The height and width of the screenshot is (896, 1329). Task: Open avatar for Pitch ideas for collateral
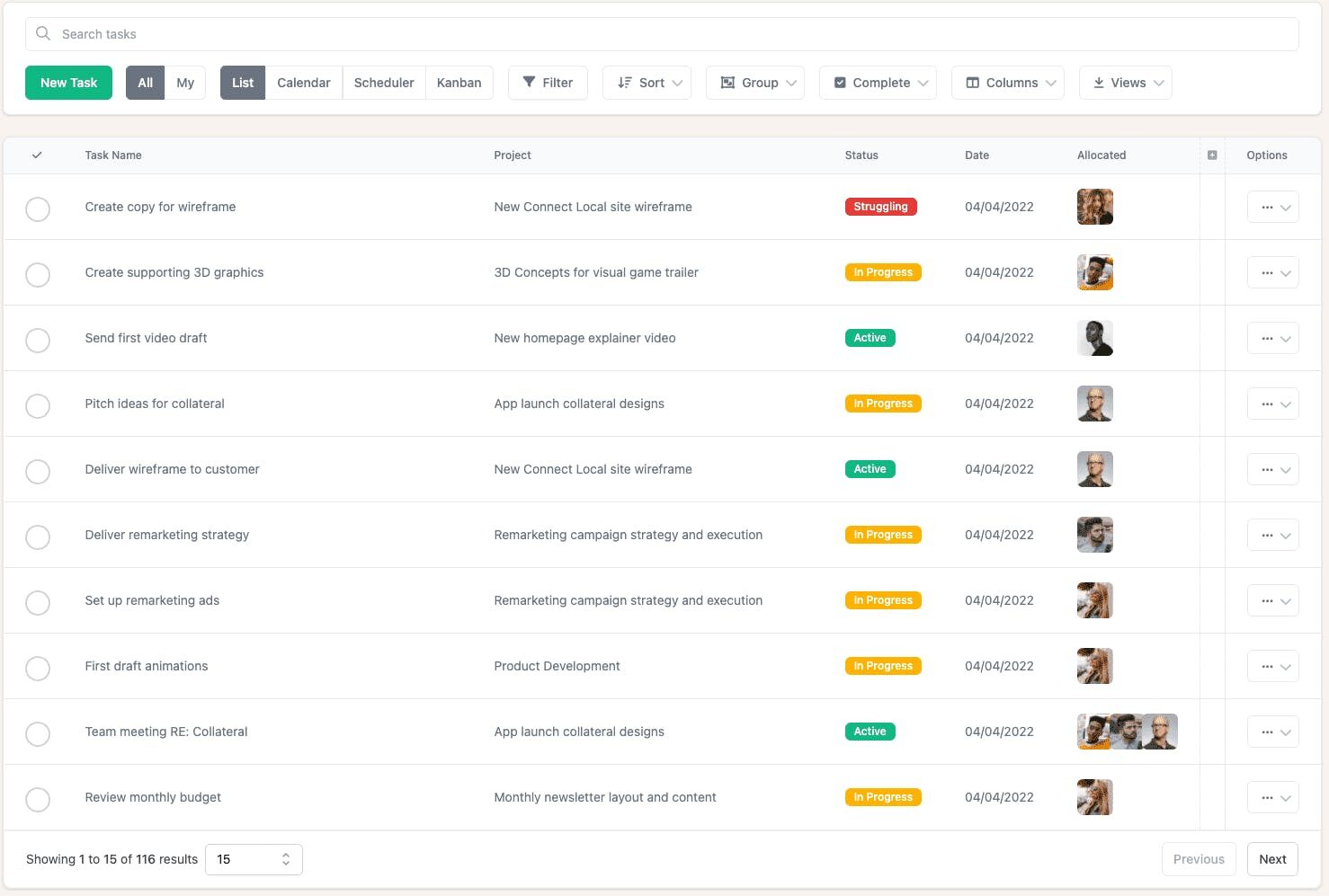point(1095,404)
